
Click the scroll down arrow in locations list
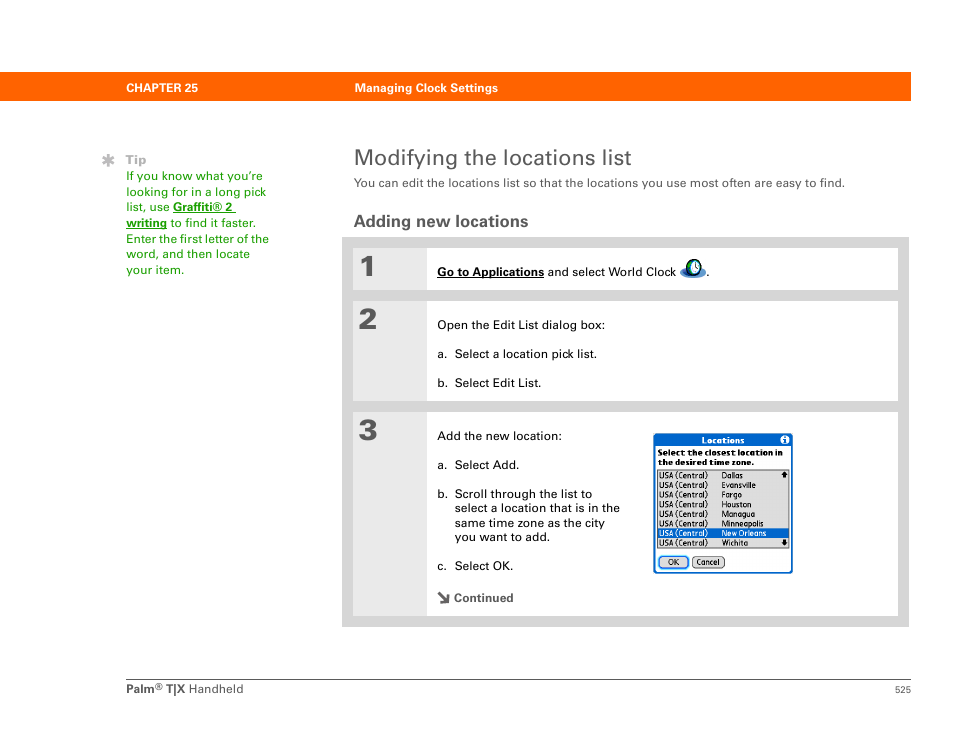click(x=784, y=543)
